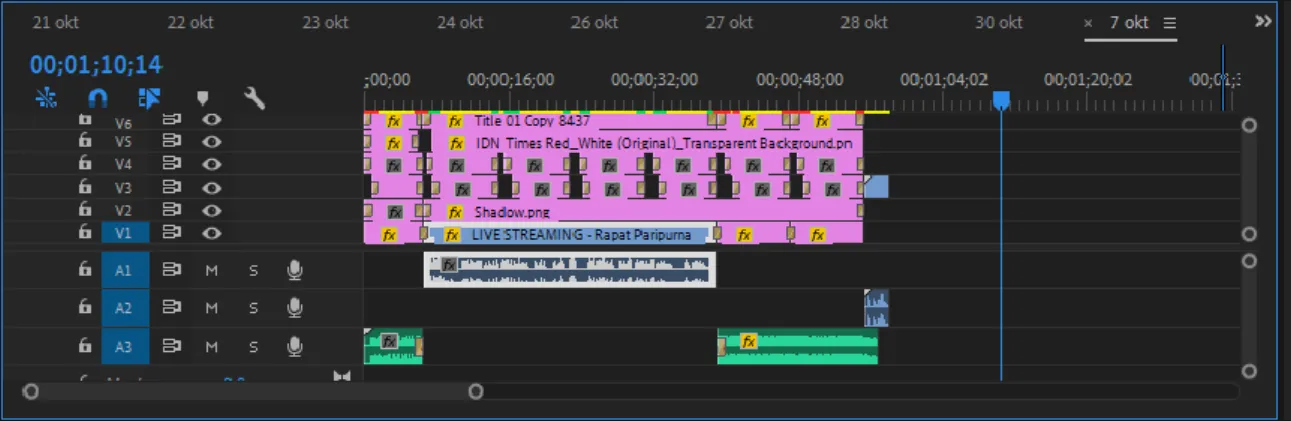Screen dimensions: 1291x421
Task: Click voice-over record mic on A2
Action: click(x=294, y=308)
